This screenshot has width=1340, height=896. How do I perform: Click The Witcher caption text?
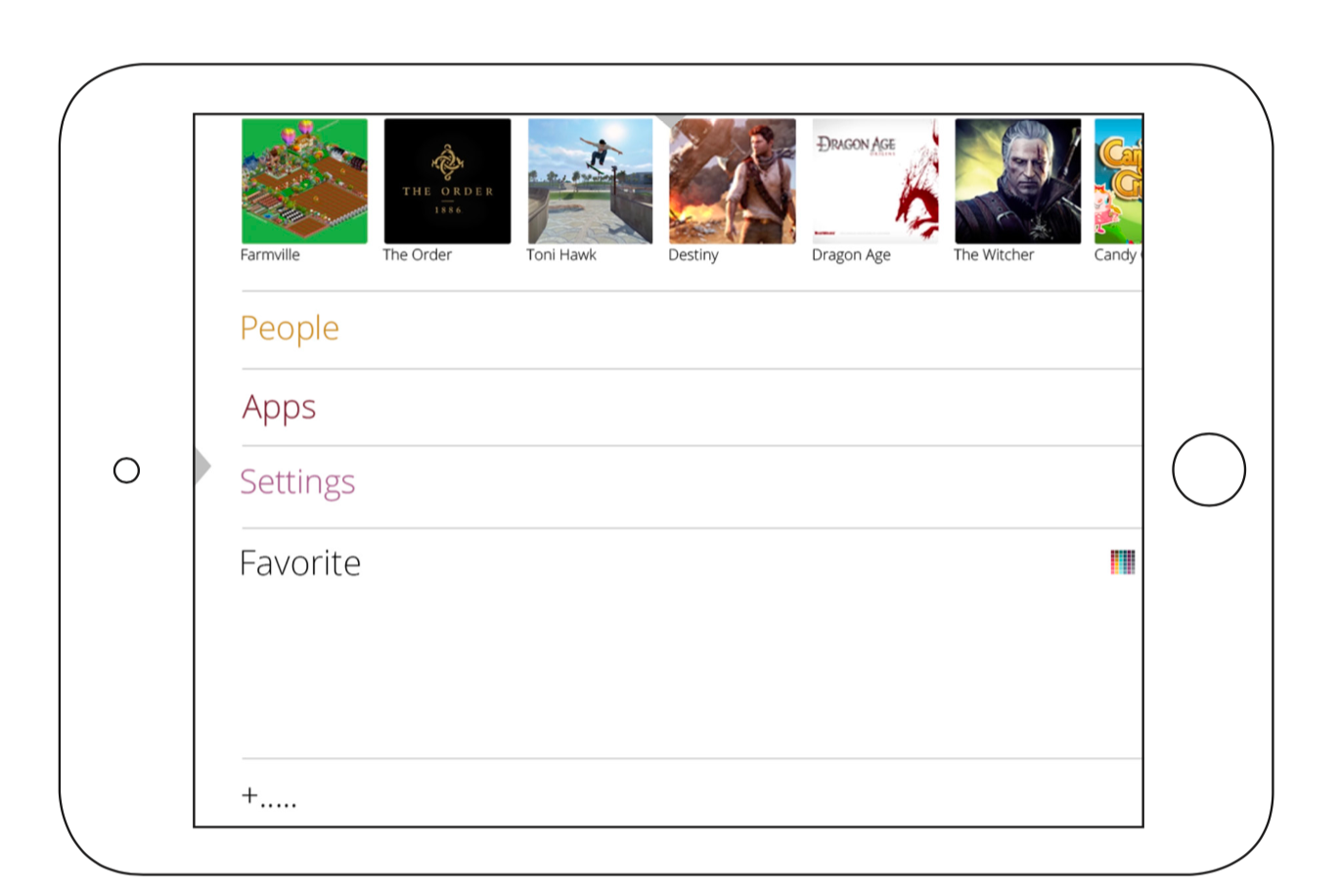click(994, 254)
